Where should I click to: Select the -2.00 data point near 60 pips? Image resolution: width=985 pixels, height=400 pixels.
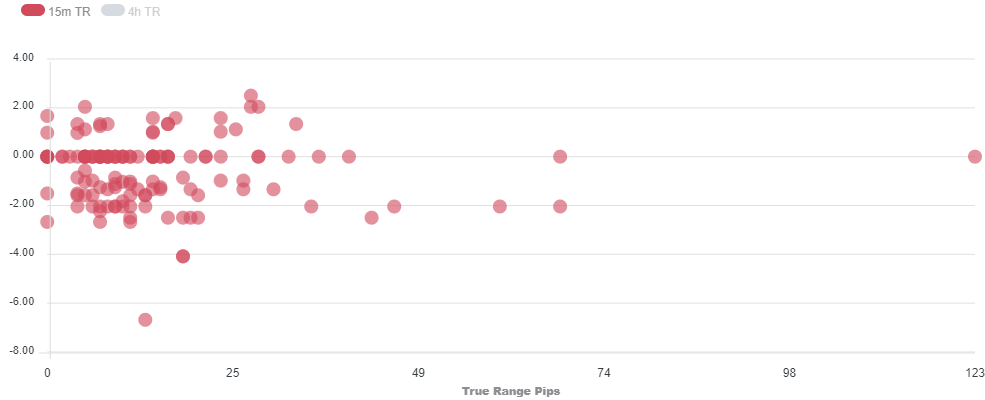point(500,207)
